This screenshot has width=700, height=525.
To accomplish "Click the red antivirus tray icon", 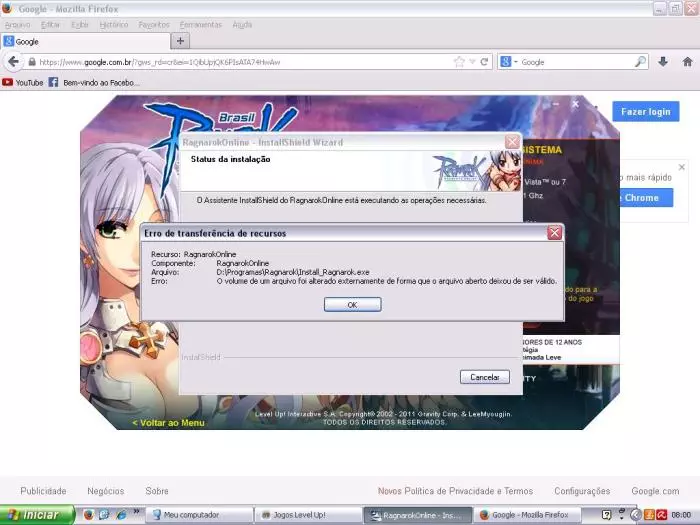I will click(661, 515).
